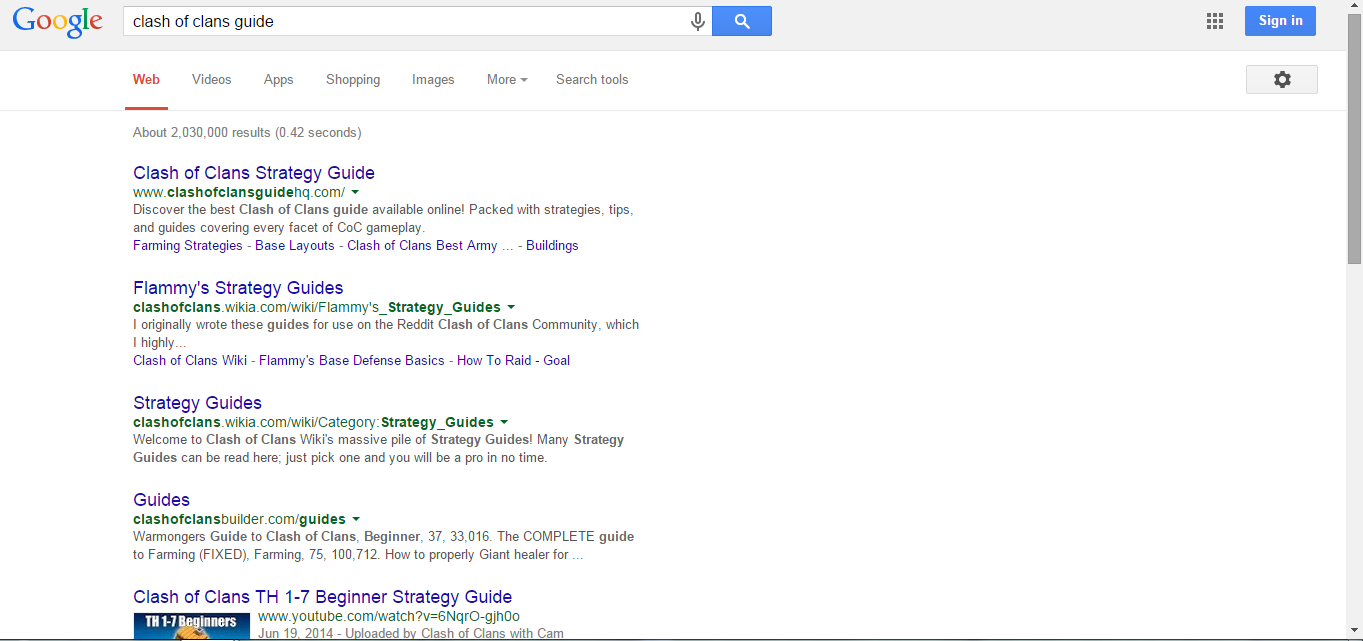Open the Goal sitelink

557,361
